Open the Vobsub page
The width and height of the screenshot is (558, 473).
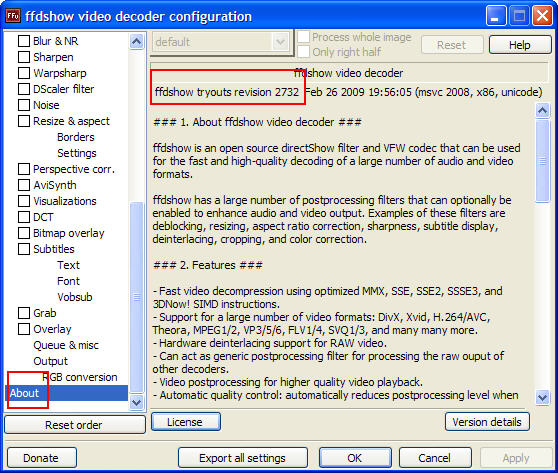[75, 297]
